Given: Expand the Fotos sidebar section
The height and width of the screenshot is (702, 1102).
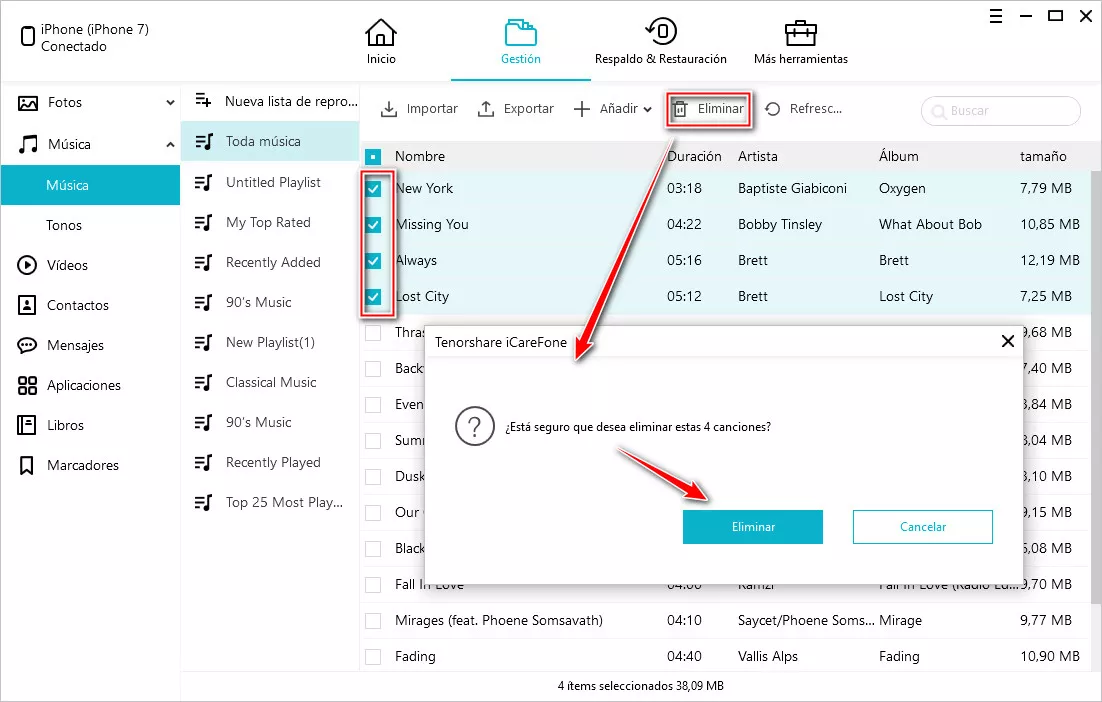Looking at the screenshot, I should 170,103.
